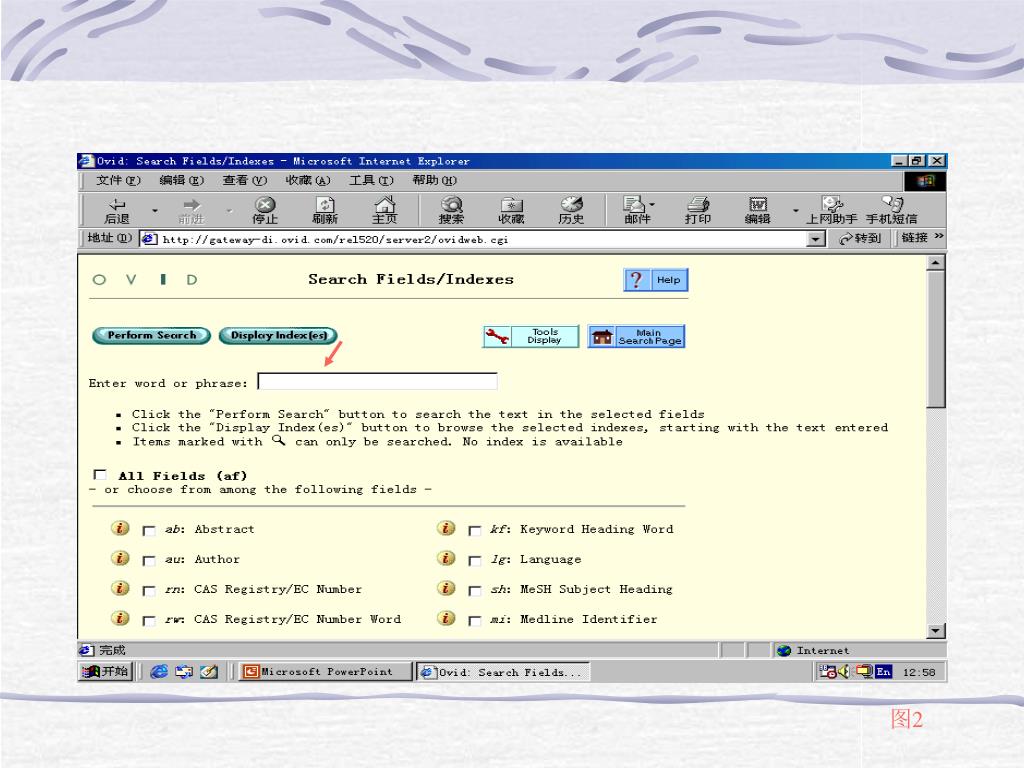Image resolution: width=1024 pixels, height=768 pixels.
Task: Click the Refresh (刷新) toolbar icon
Action: click(325, 210)
